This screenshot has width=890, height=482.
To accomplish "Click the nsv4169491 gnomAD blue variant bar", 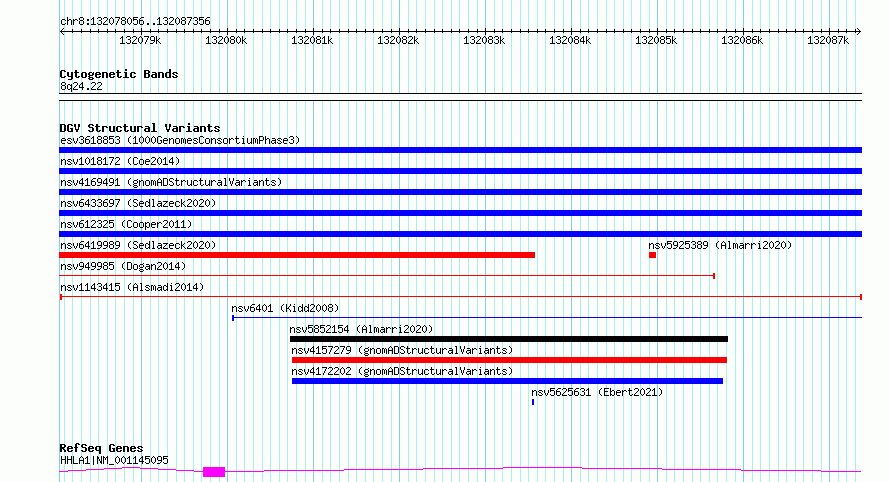I will click(460, 192).
